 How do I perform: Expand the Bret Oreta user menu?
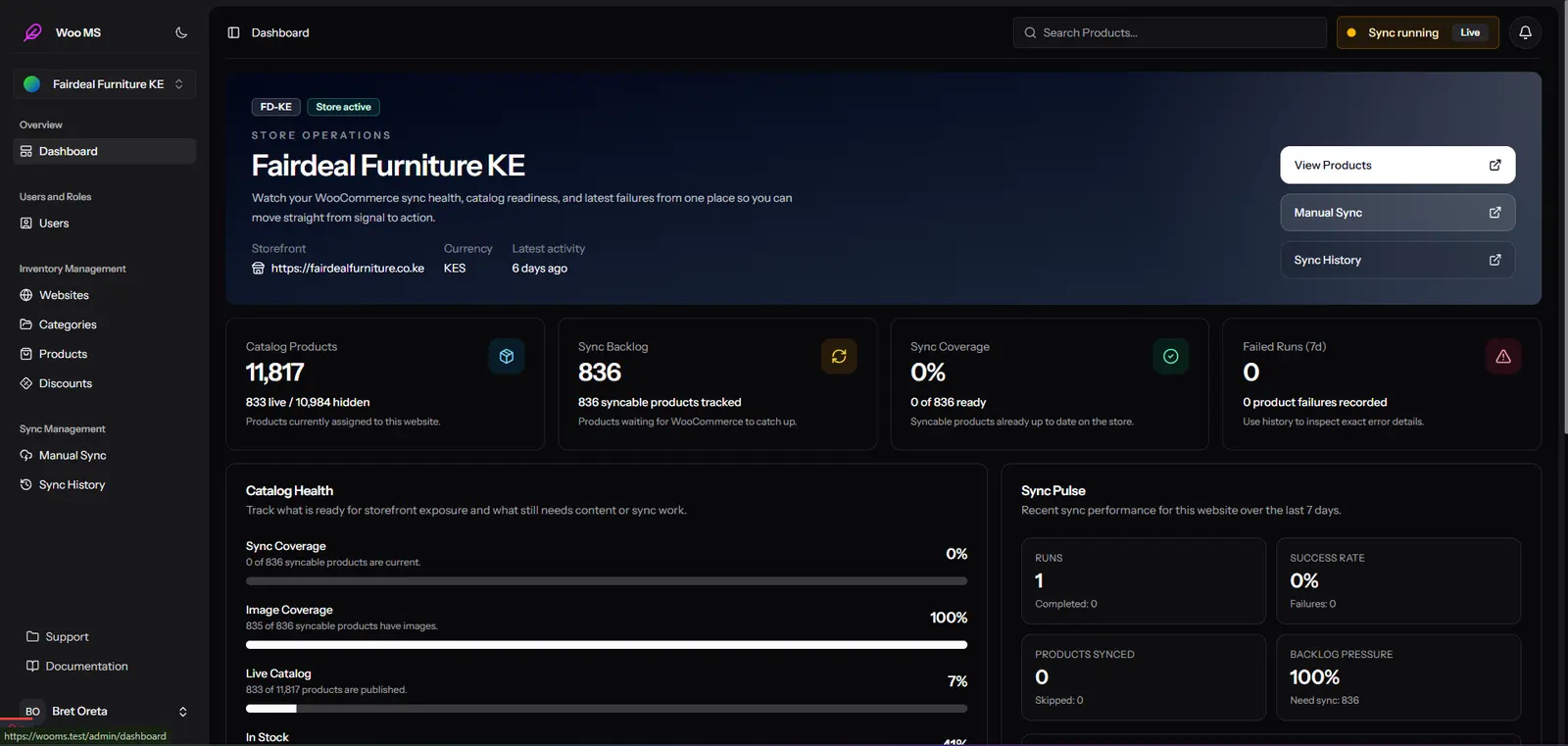[x=105, y=711]
